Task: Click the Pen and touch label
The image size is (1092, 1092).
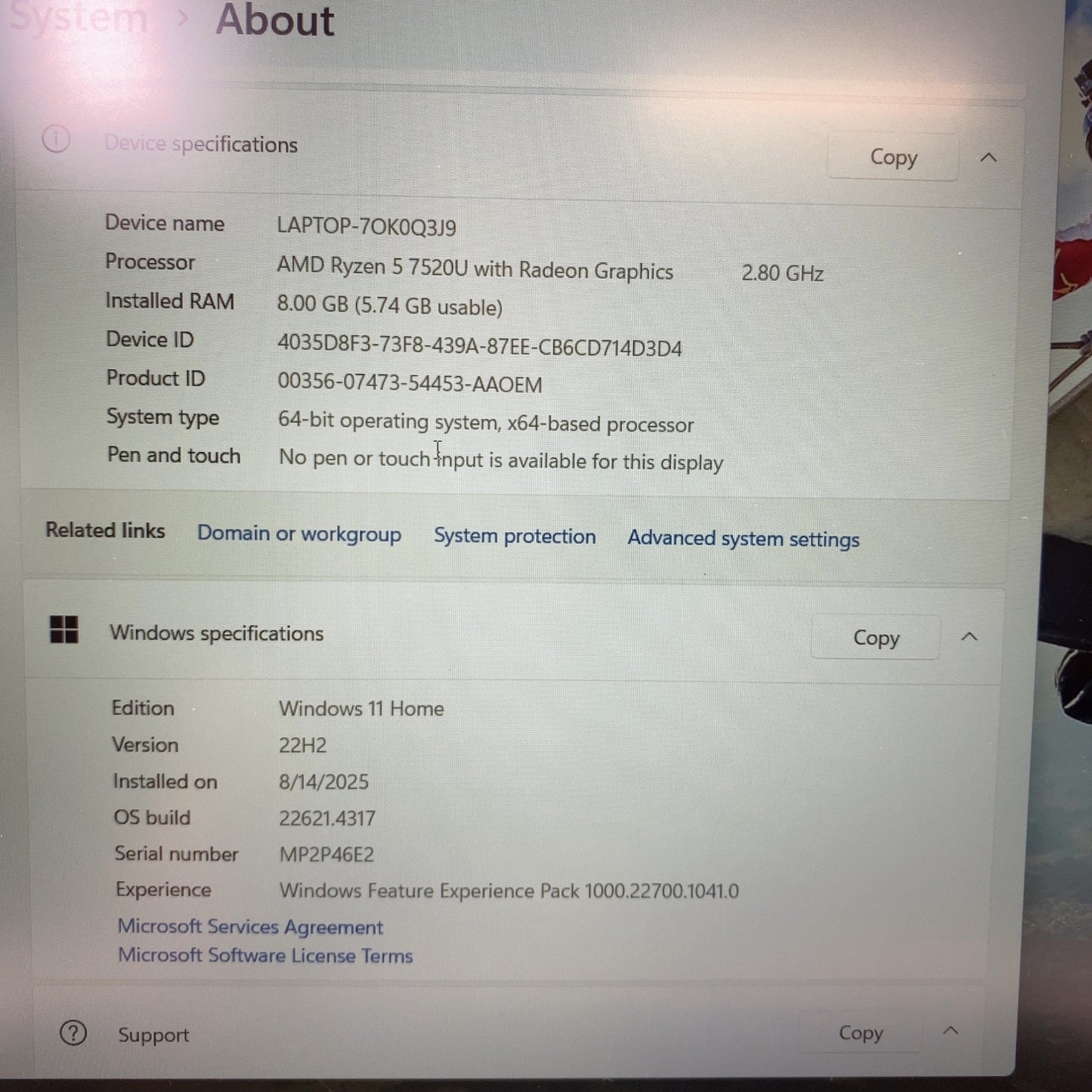Action: tap(174, 455)
